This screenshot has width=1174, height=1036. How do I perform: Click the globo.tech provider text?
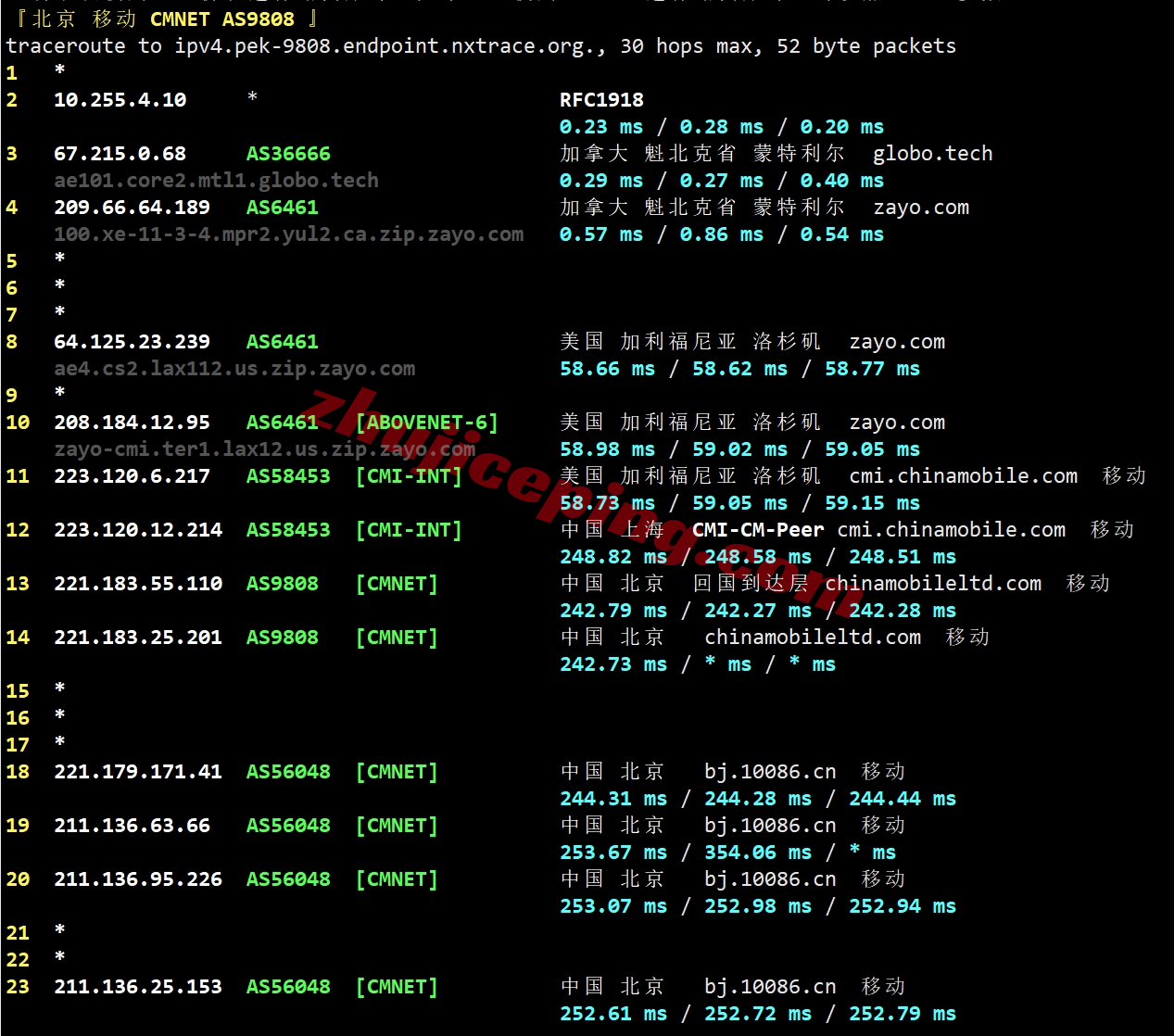coord(933,154)
